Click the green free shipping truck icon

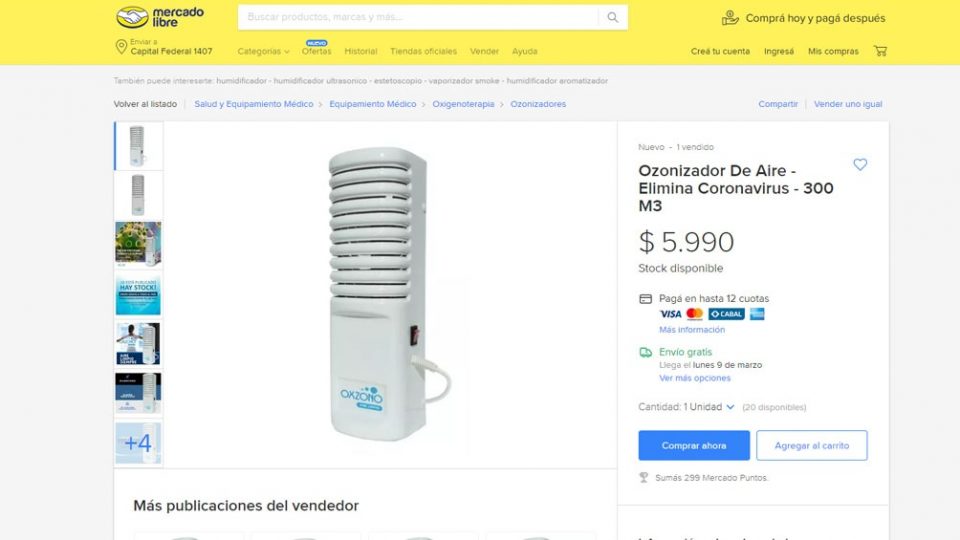coord(645,352)
